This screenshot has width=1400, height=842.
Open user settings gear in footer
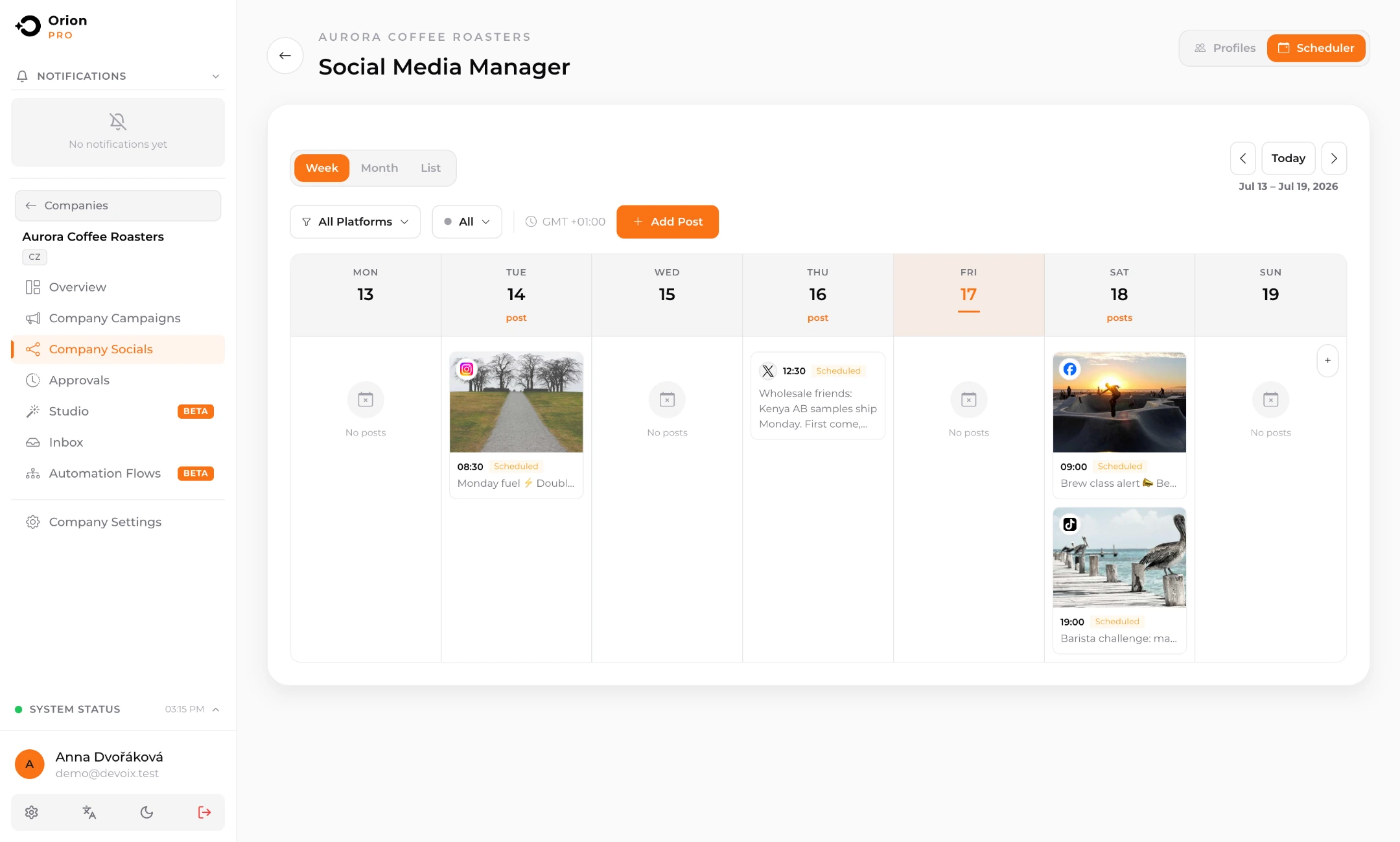pyautogui.click(x=32, y=812)
